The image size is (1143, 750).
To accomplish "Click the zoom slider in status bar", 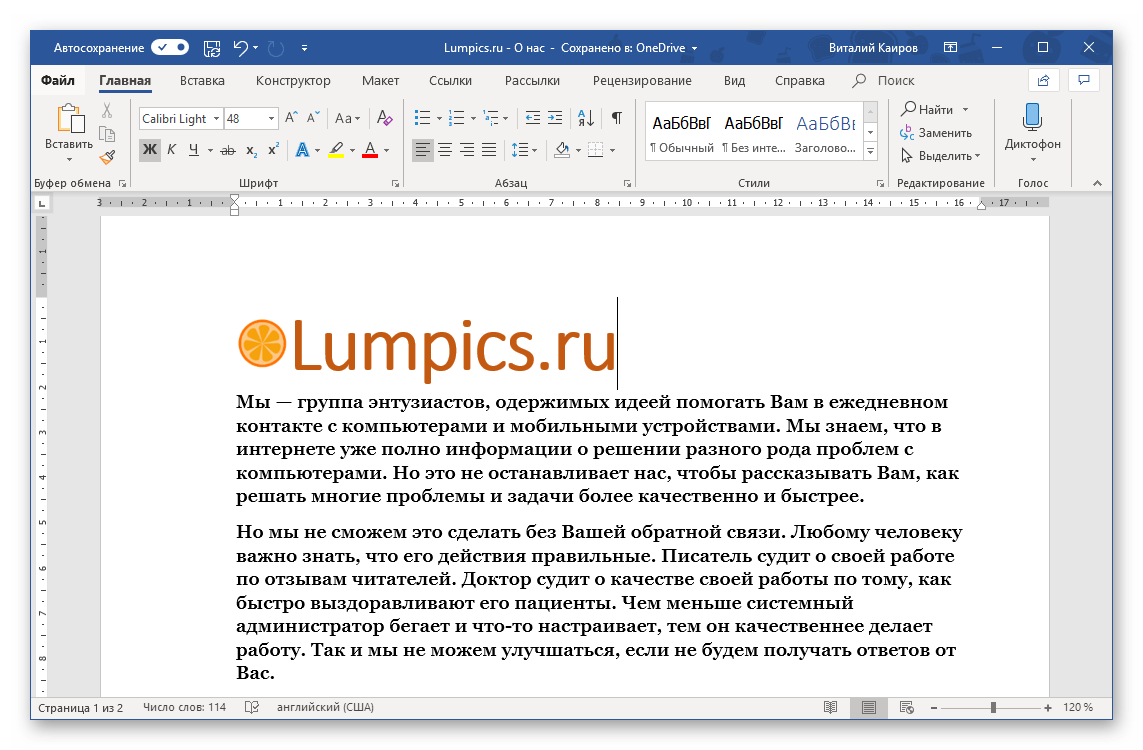I will pos(993,708).
